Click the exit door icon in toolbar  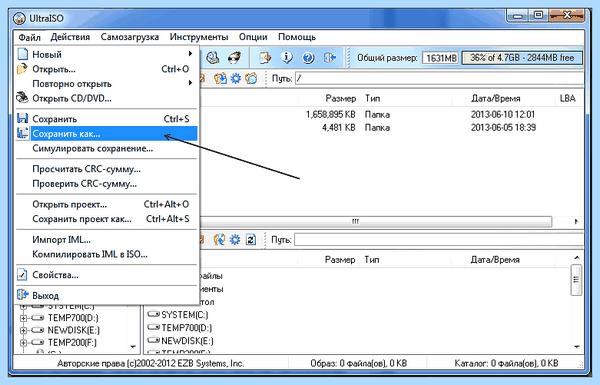tap(329, 58)
